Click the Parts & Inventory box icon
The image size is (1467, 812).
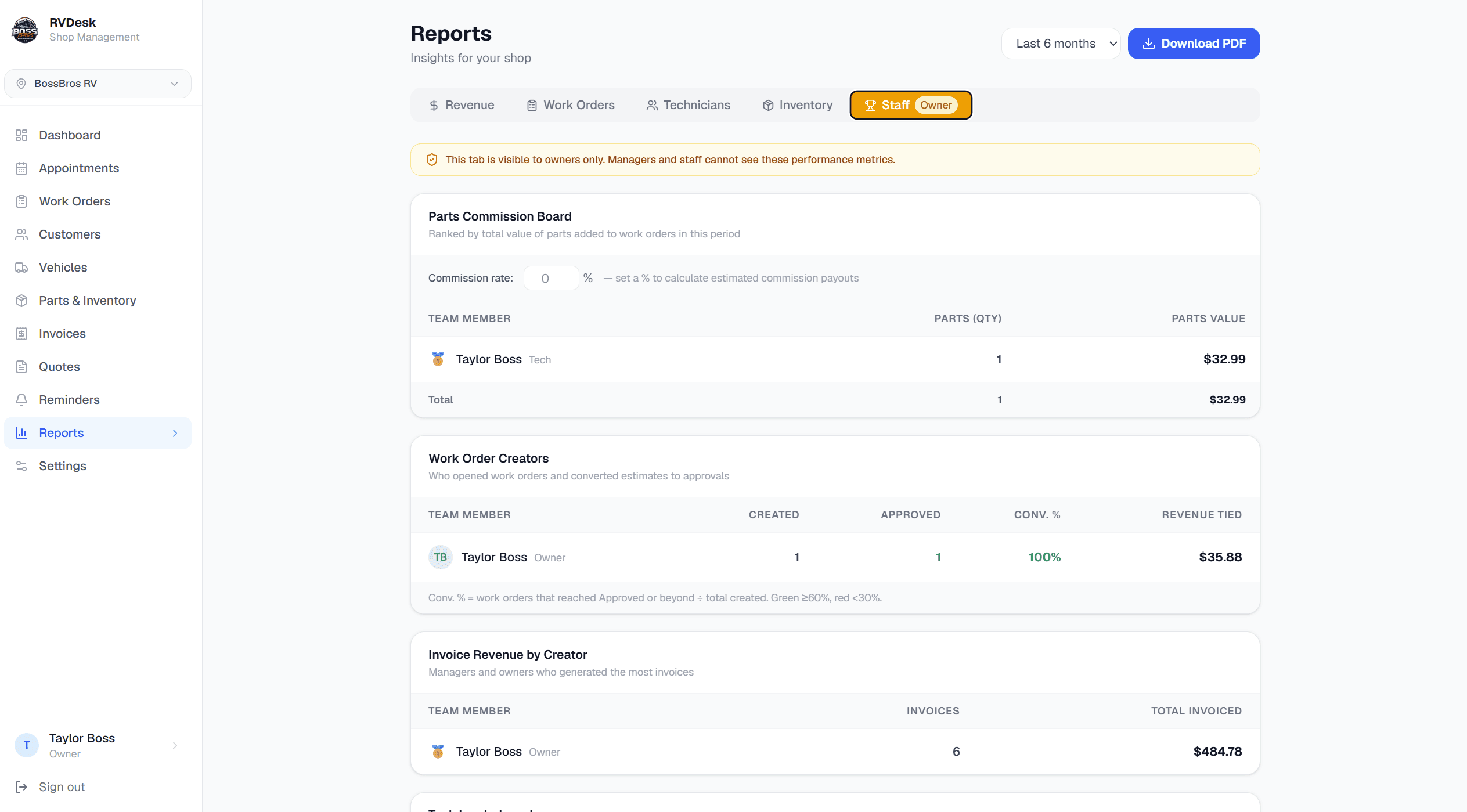(21, 301)
